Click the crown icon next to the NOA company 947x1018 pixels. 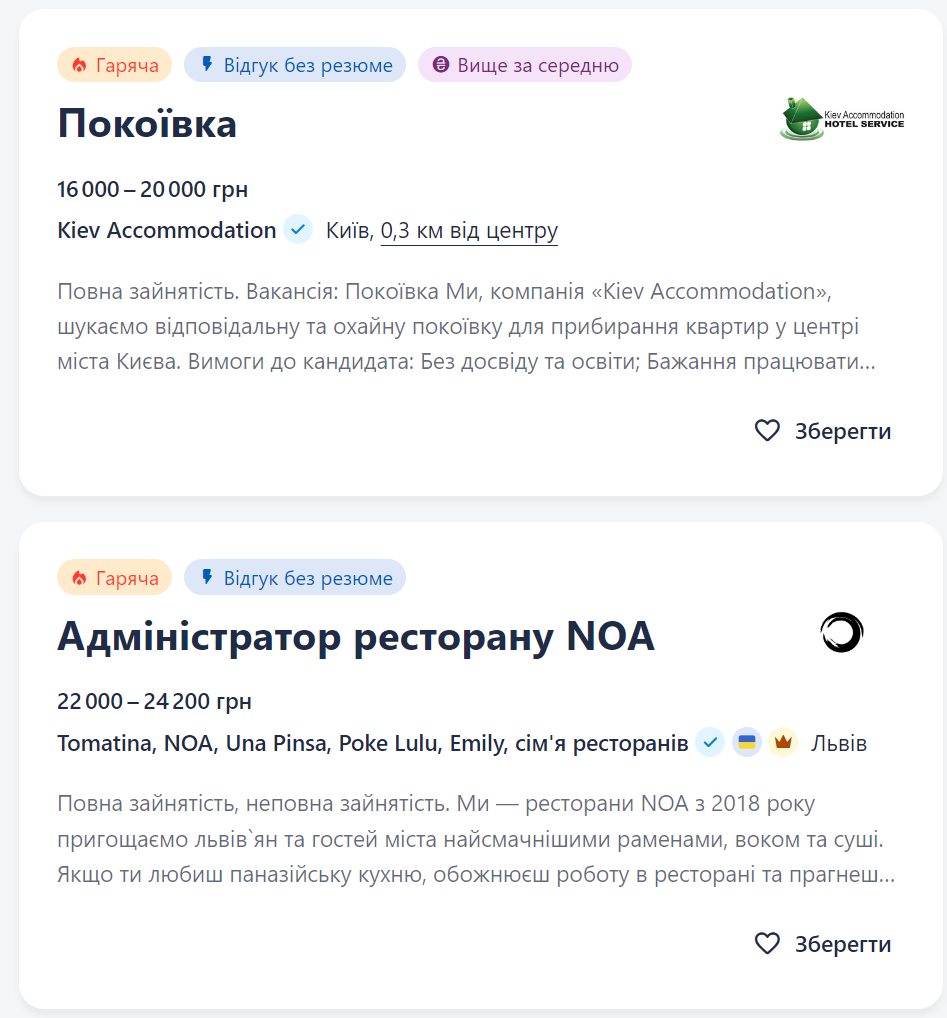[782, 742]
